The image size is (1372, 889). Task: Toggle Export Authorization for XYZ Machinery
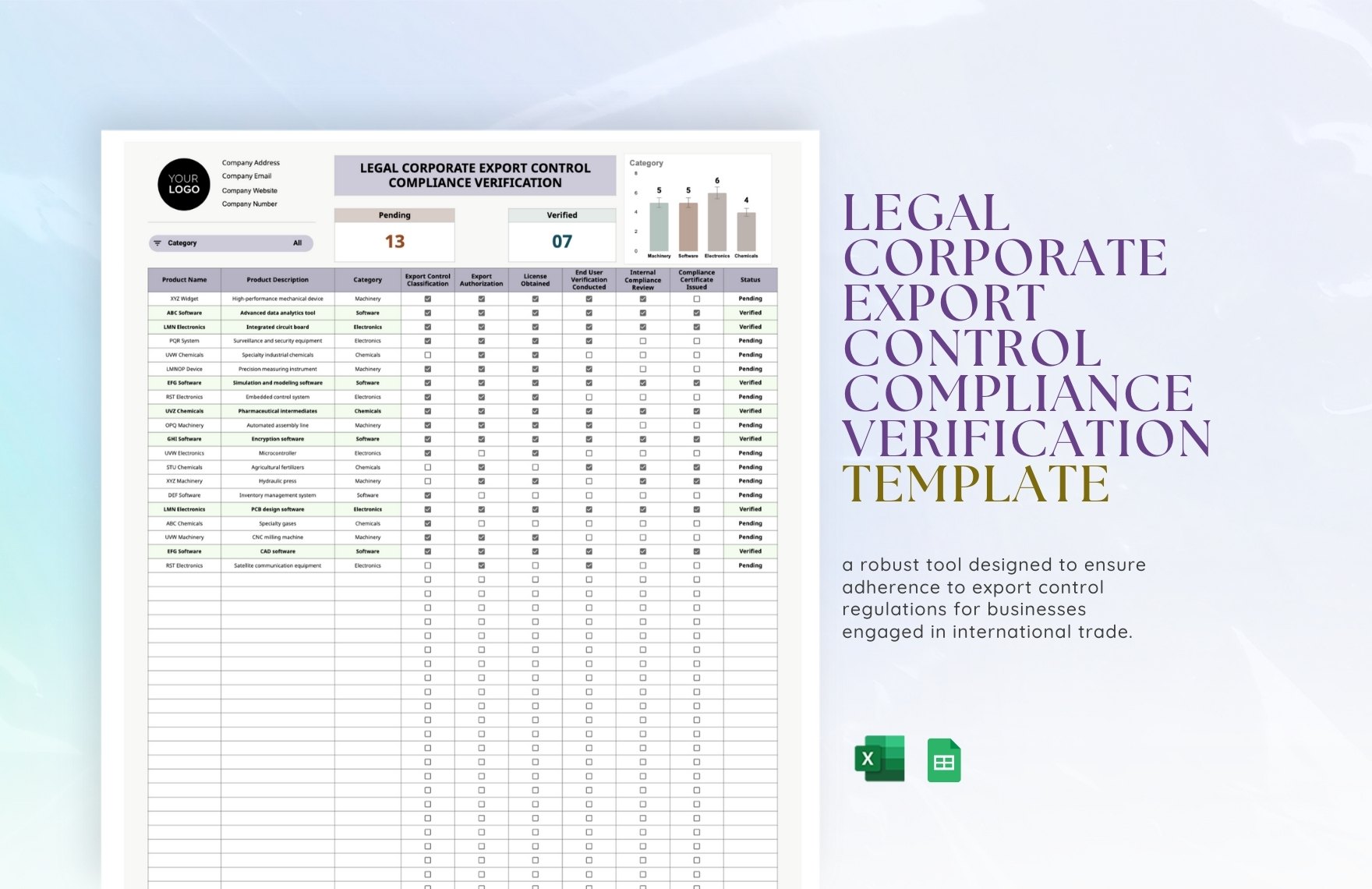click(x=482, y=481)
